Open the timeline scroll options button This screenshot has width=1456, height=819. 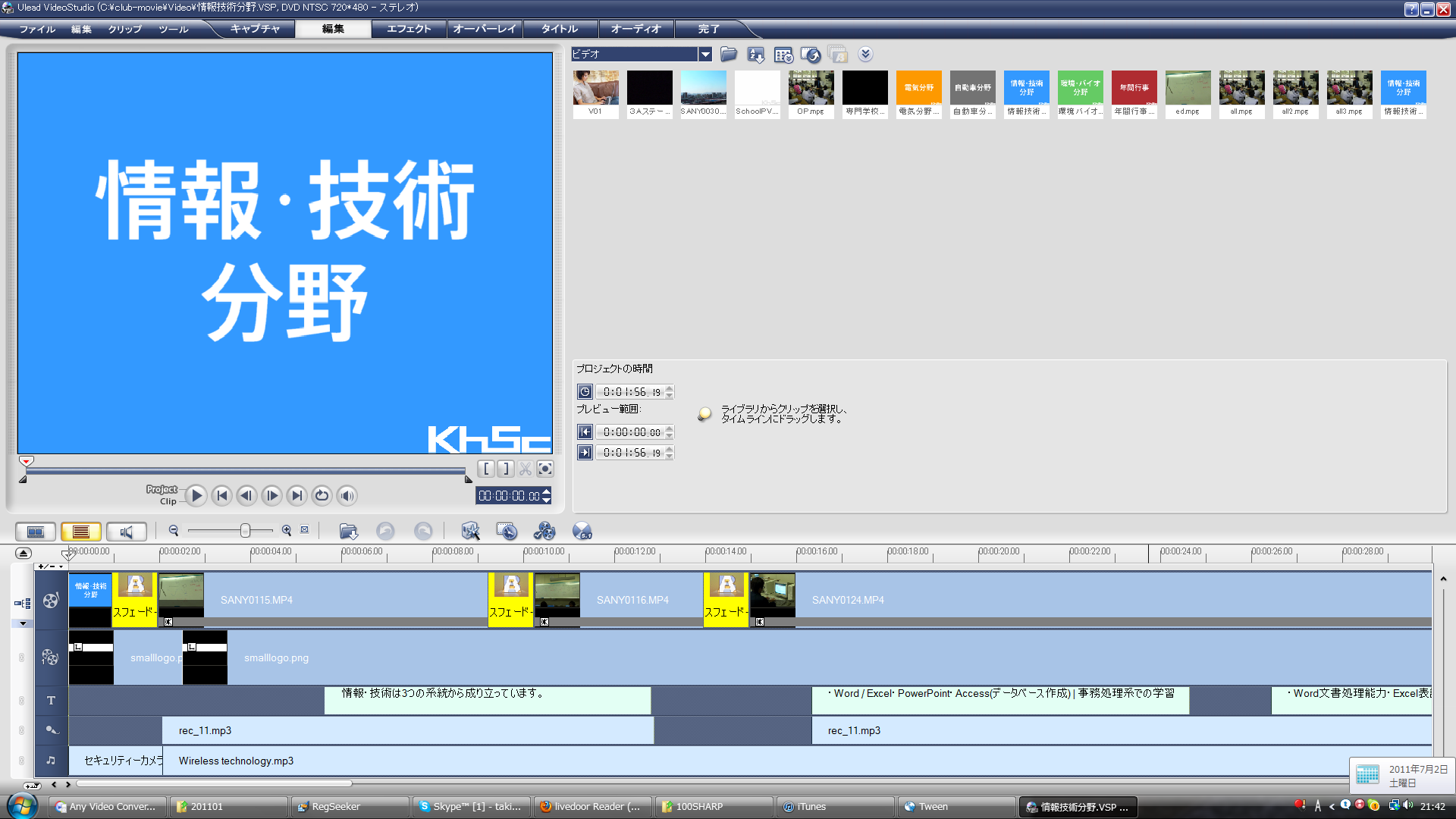click(x=32, y=785)
